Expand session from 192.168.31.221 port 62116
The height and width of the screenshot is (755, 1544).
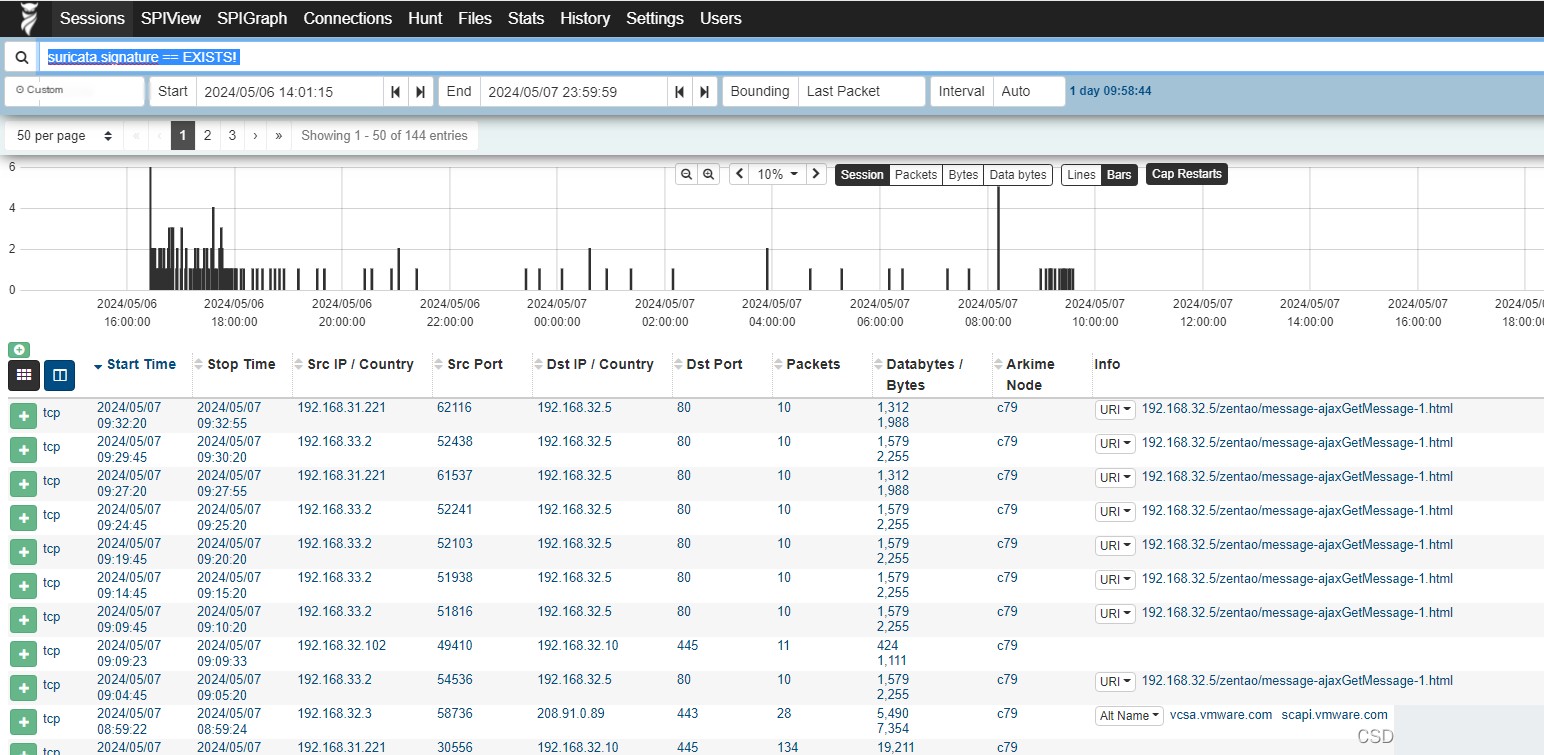coord(23,416)
